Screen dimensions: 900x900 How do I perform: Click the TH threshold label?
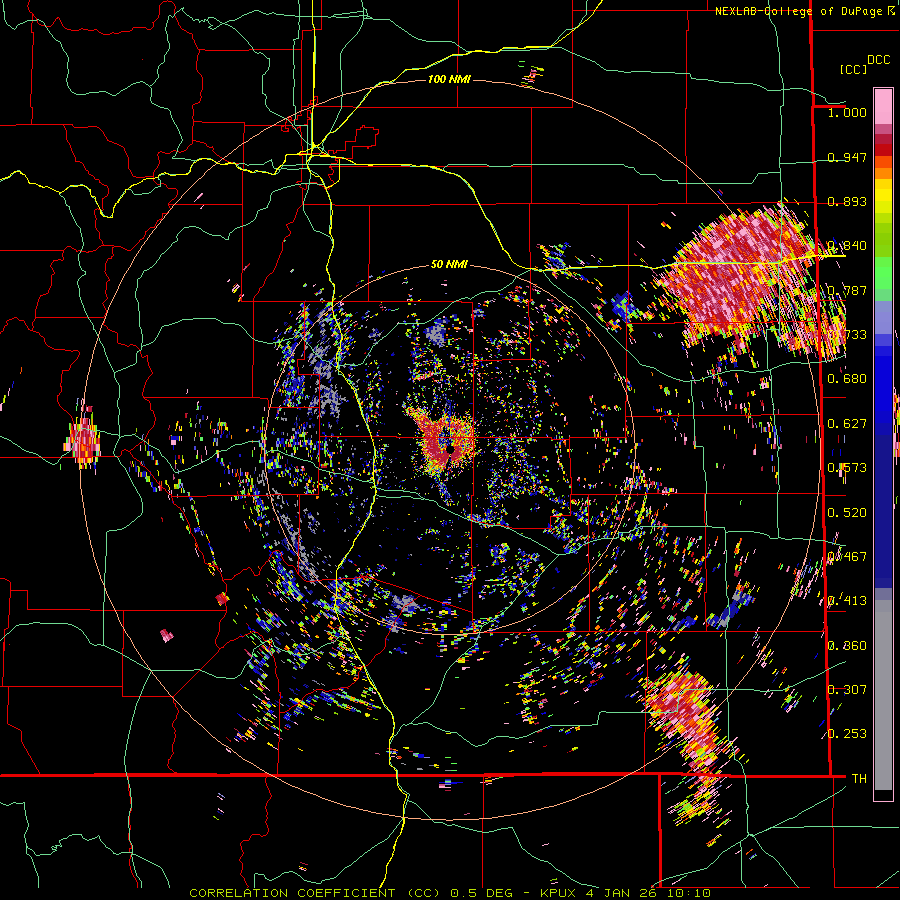tap(859, 778)
